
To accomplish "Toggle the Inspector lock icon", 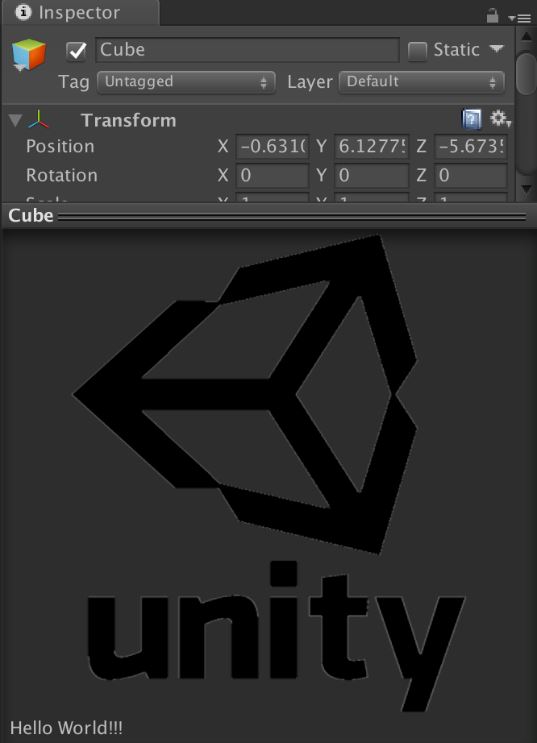I will [x=492, y=16].
